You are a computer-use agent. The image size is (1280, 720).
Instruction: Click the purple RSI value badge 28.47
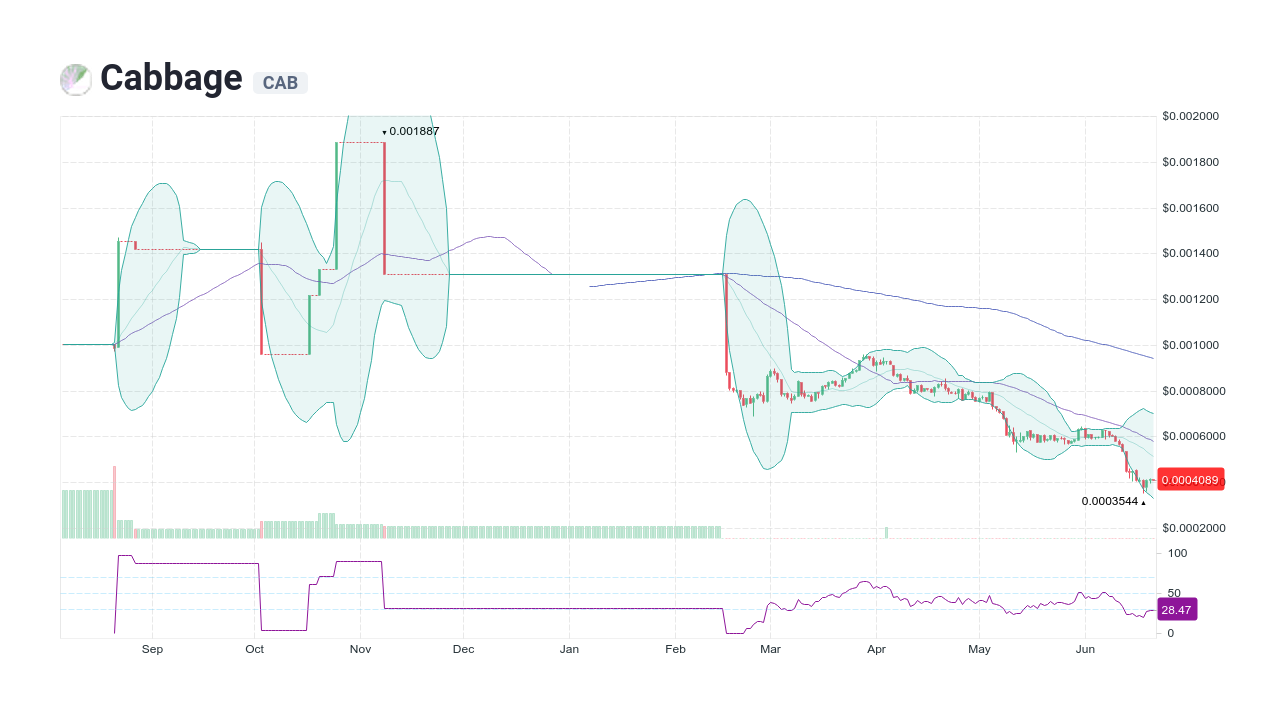coord(1177,609)
